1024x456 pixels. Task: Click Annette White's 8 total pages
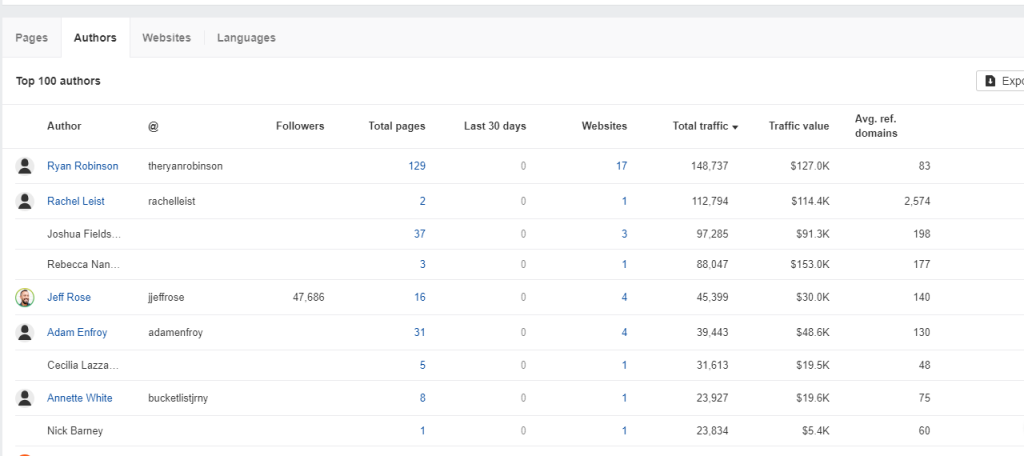tap(423, 398)
